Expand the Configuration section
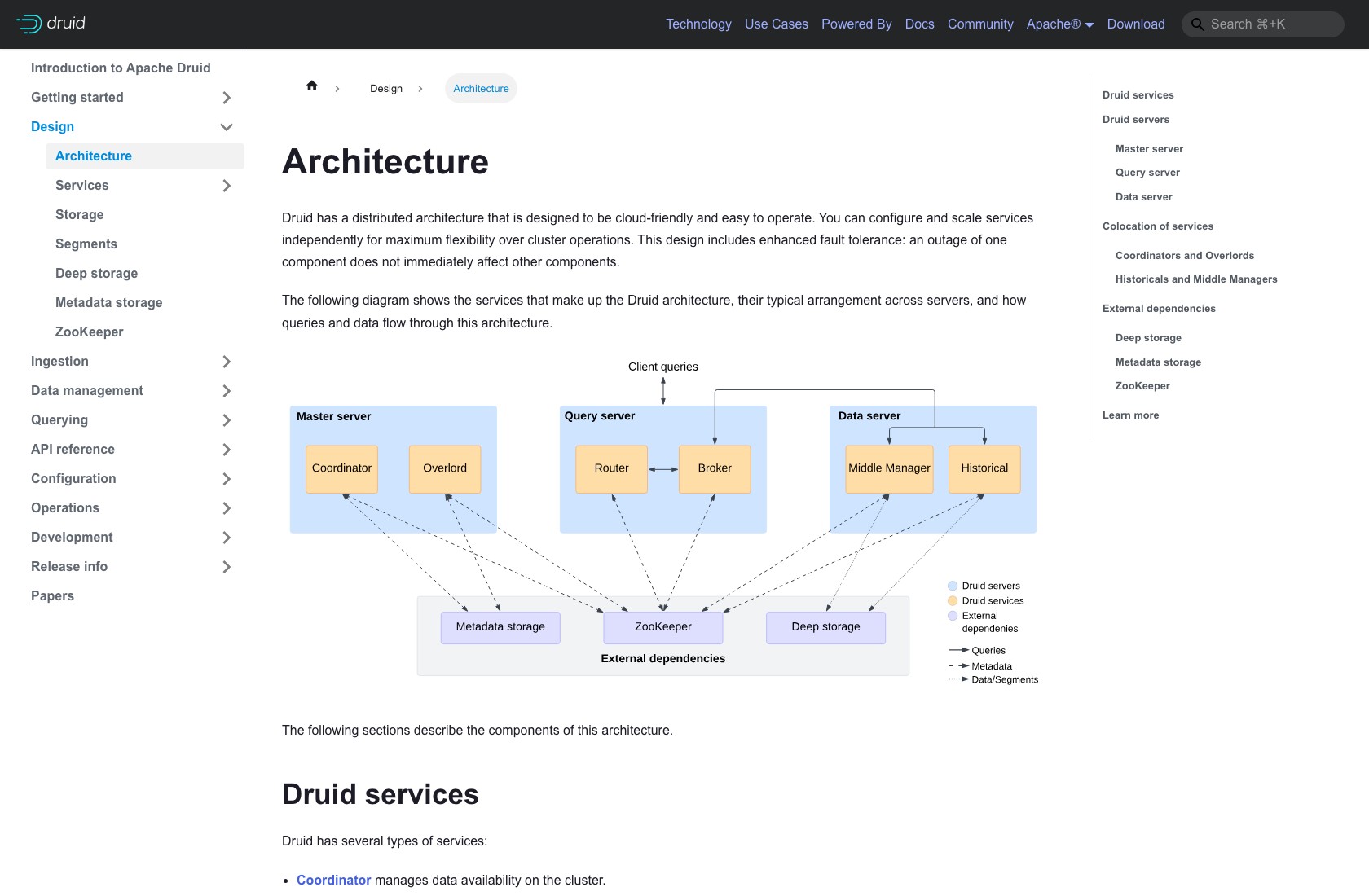 click(x=227, y=479)
